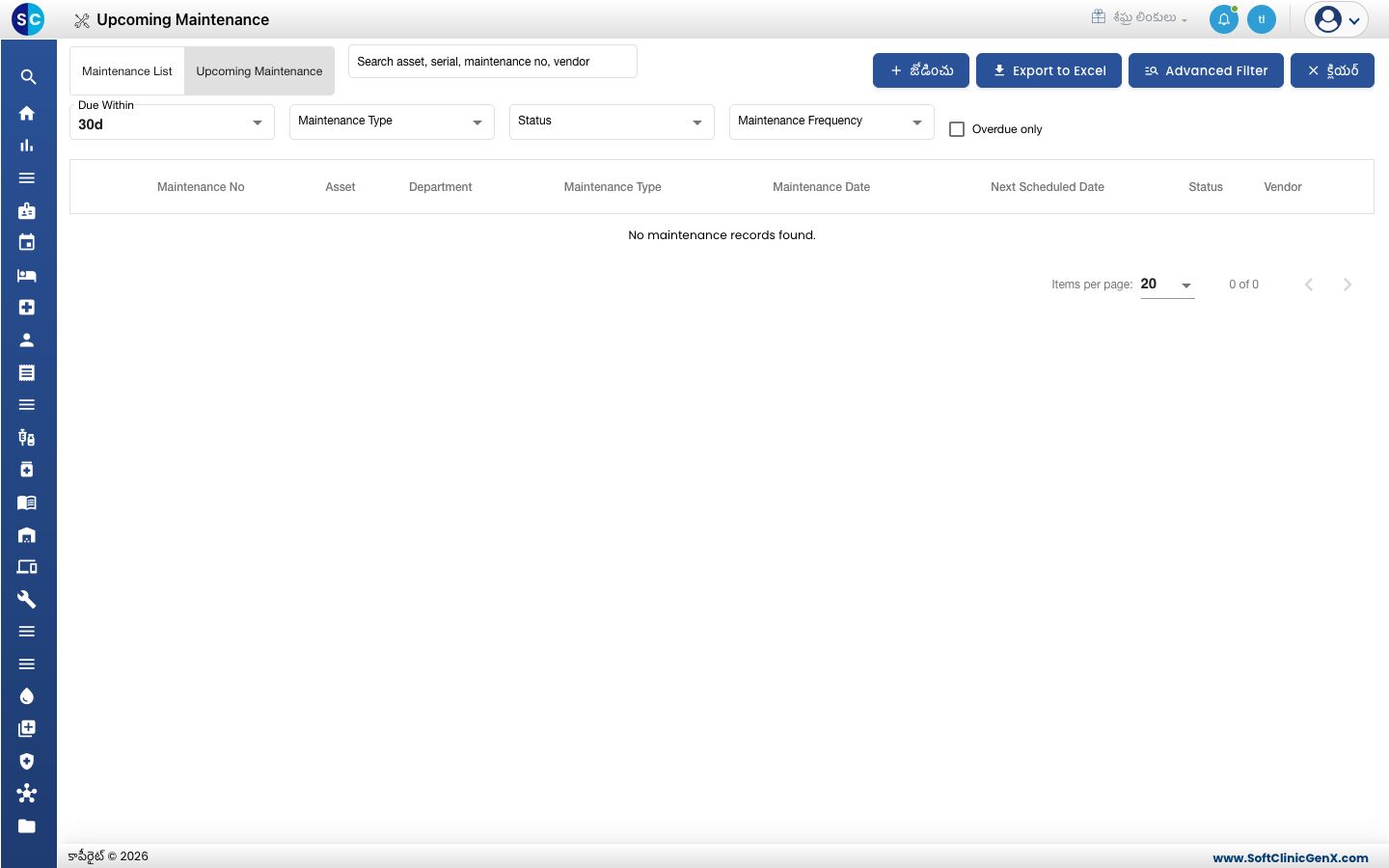The image size is (1389, 868).
Task: Click the Vendor column header
Action: click(1283, 187)
